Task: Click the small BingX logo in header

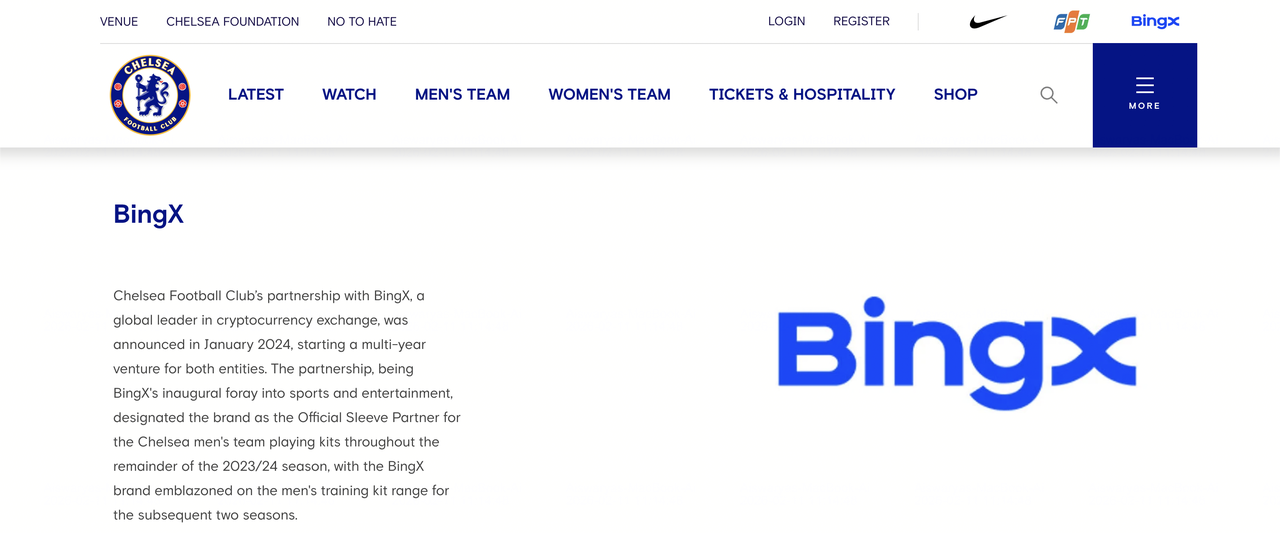Action: click(x=1155, y=21)
